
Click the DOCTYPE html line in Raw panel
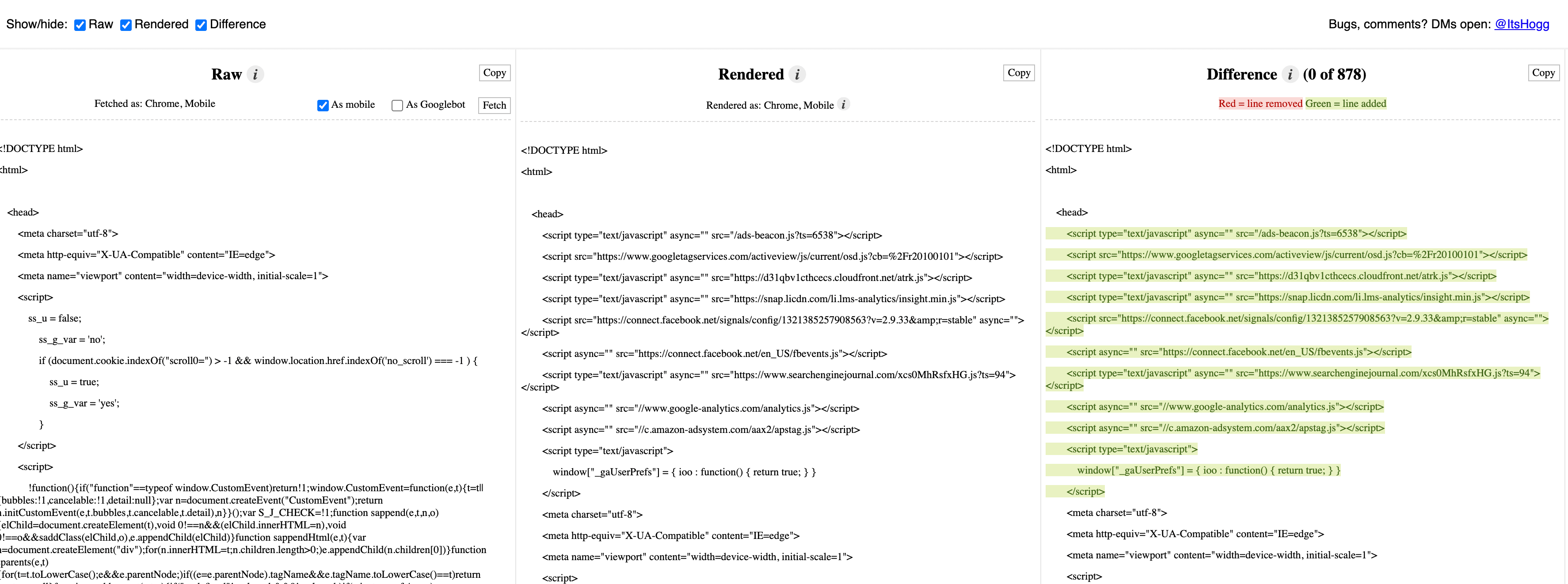(41, 148)
